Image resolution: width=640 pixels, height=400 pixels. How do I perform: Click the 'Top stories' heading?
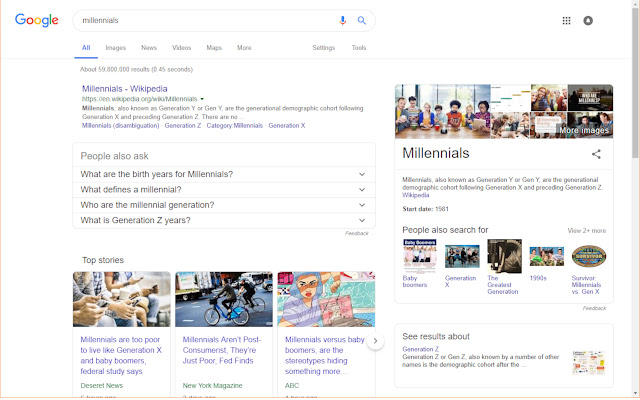pyautogui.click(x=103, y=260)
